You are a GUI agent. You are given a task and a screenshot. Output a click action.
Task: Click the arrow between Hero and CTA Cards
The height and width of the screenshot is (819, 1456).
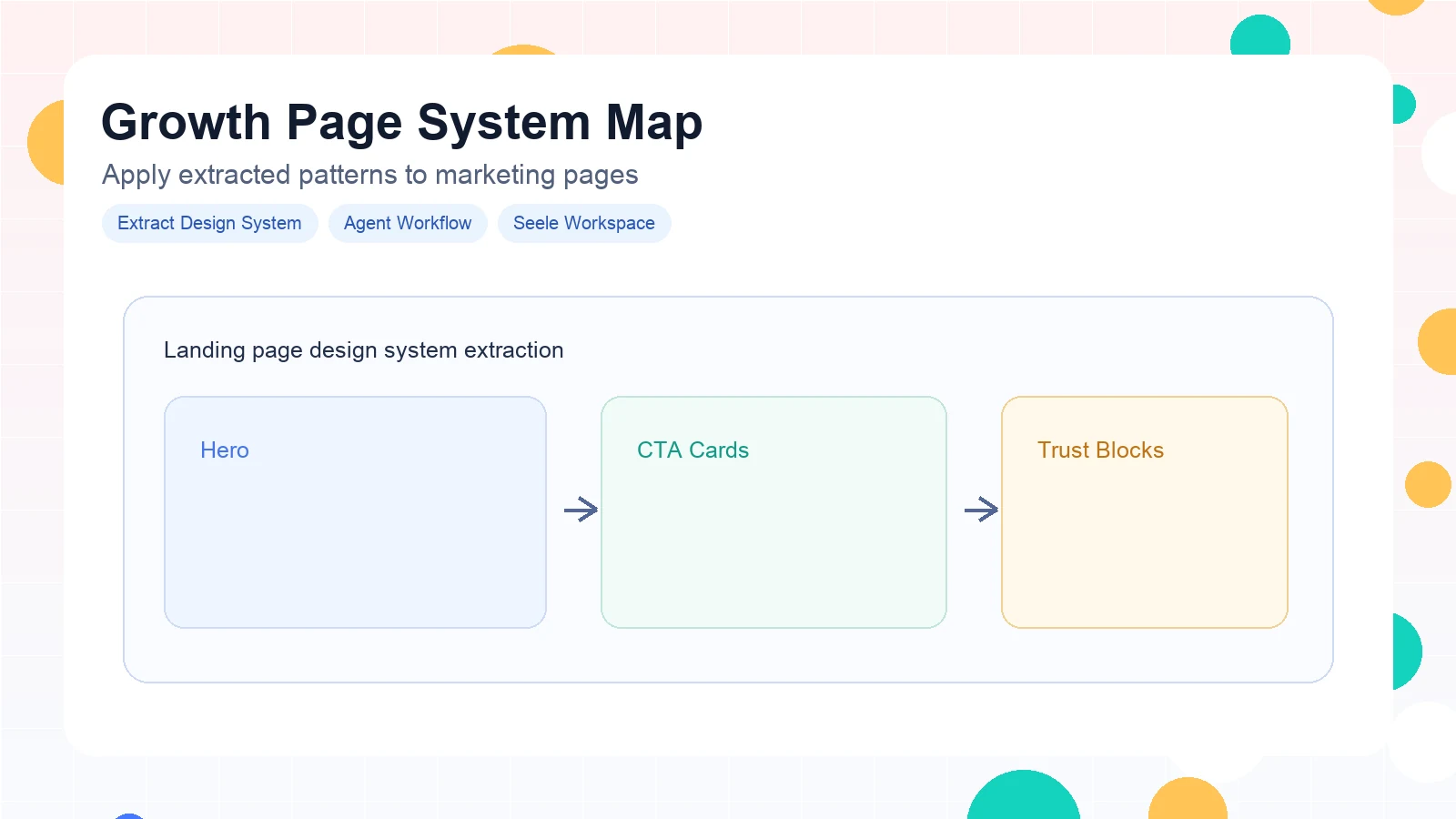tap(581, 509)
